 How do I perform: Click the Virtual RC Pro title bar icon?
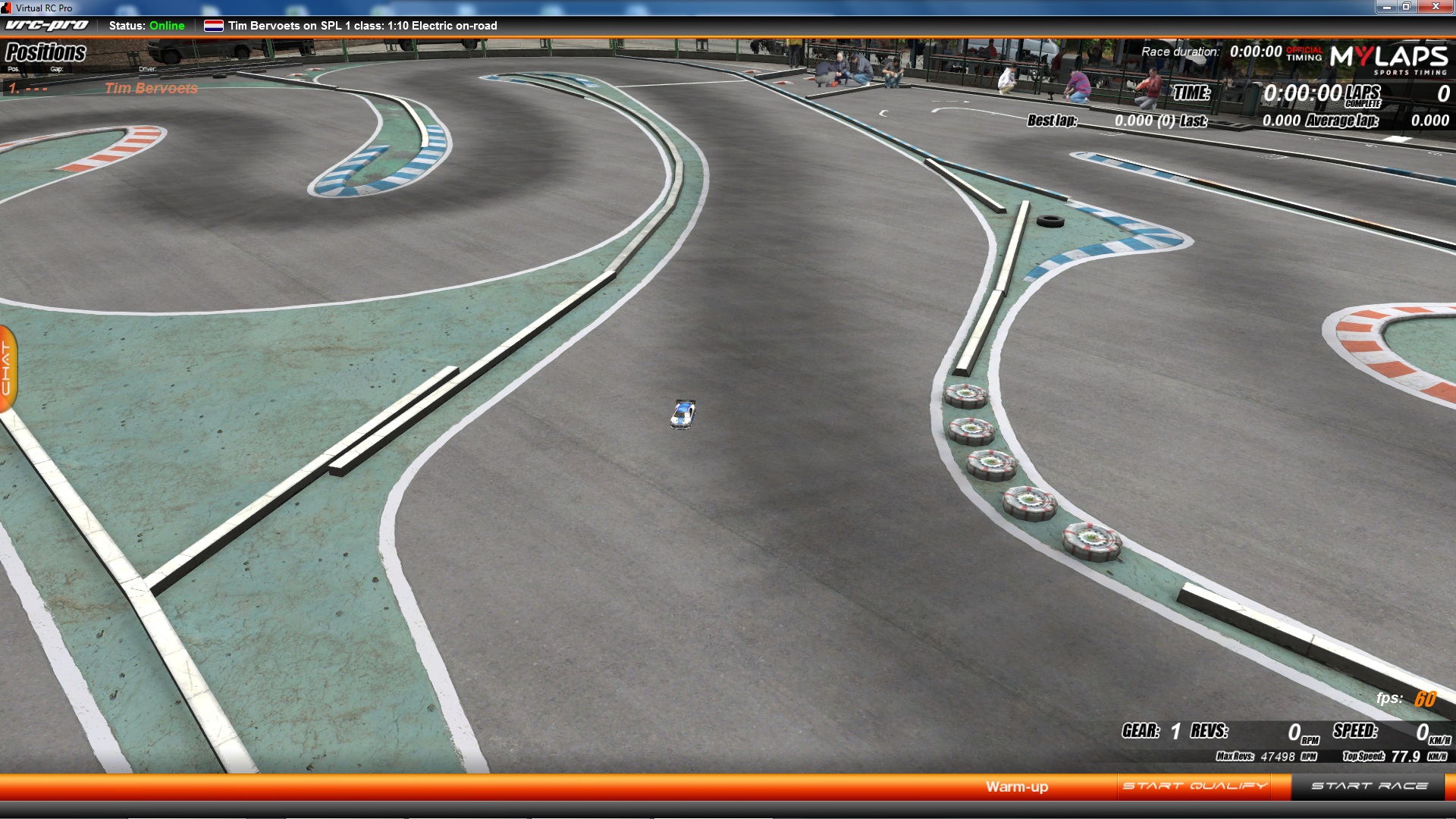pos(6,8)
